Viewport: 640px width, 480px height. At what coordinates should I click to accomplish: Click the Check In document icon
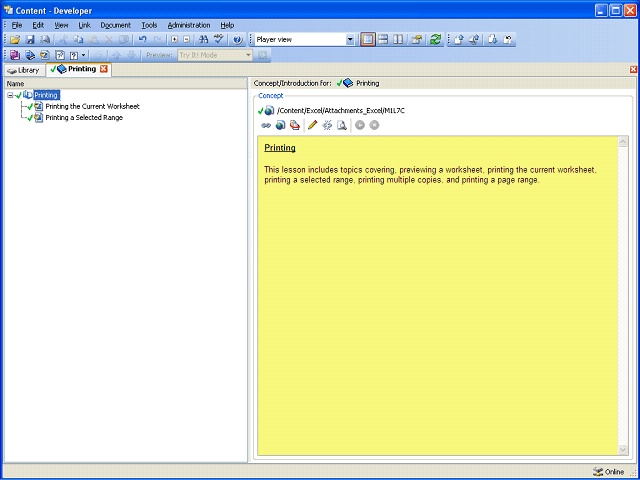pyautogui.click(x=459, y=40)
